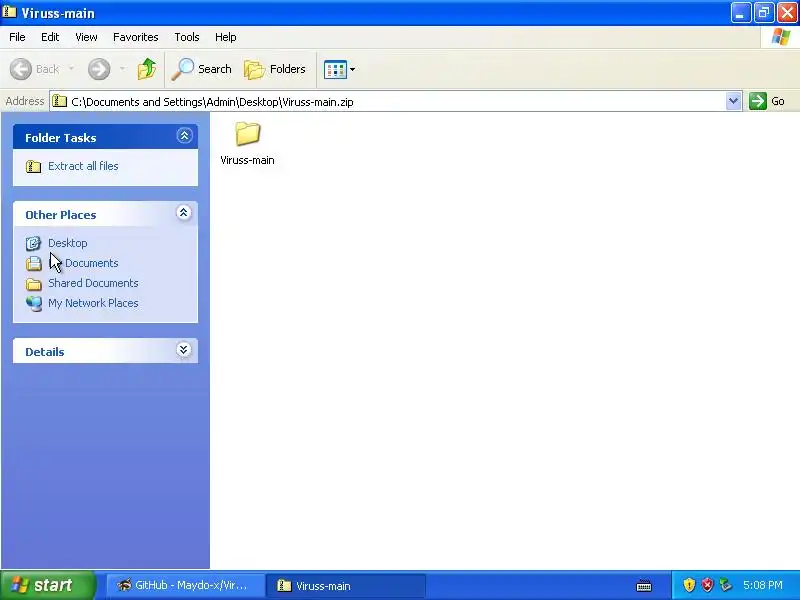Click the Viruss-main taskbar button

tap(346, 585)
